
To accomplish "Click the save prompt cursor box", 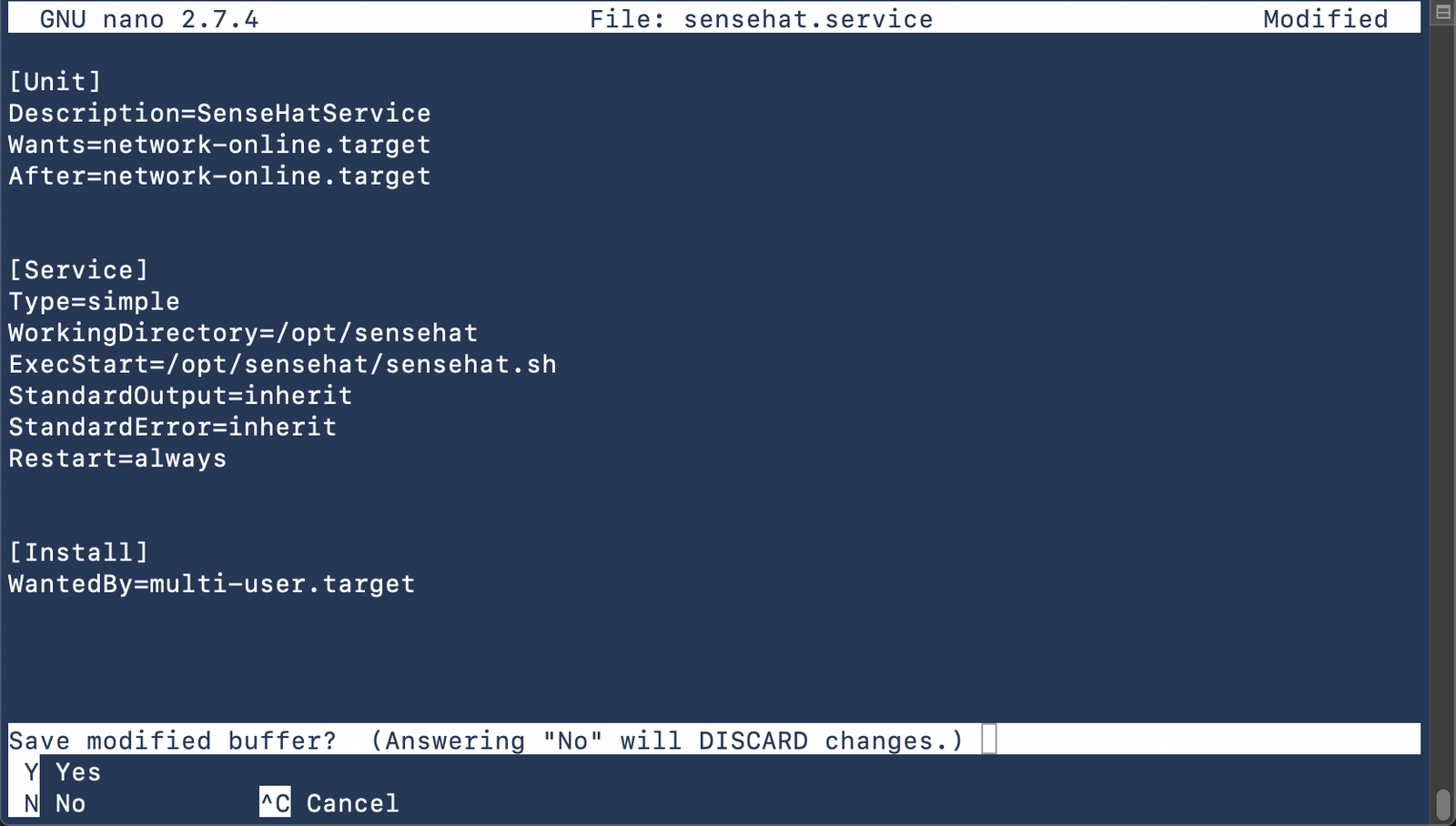I will point(989,740).
